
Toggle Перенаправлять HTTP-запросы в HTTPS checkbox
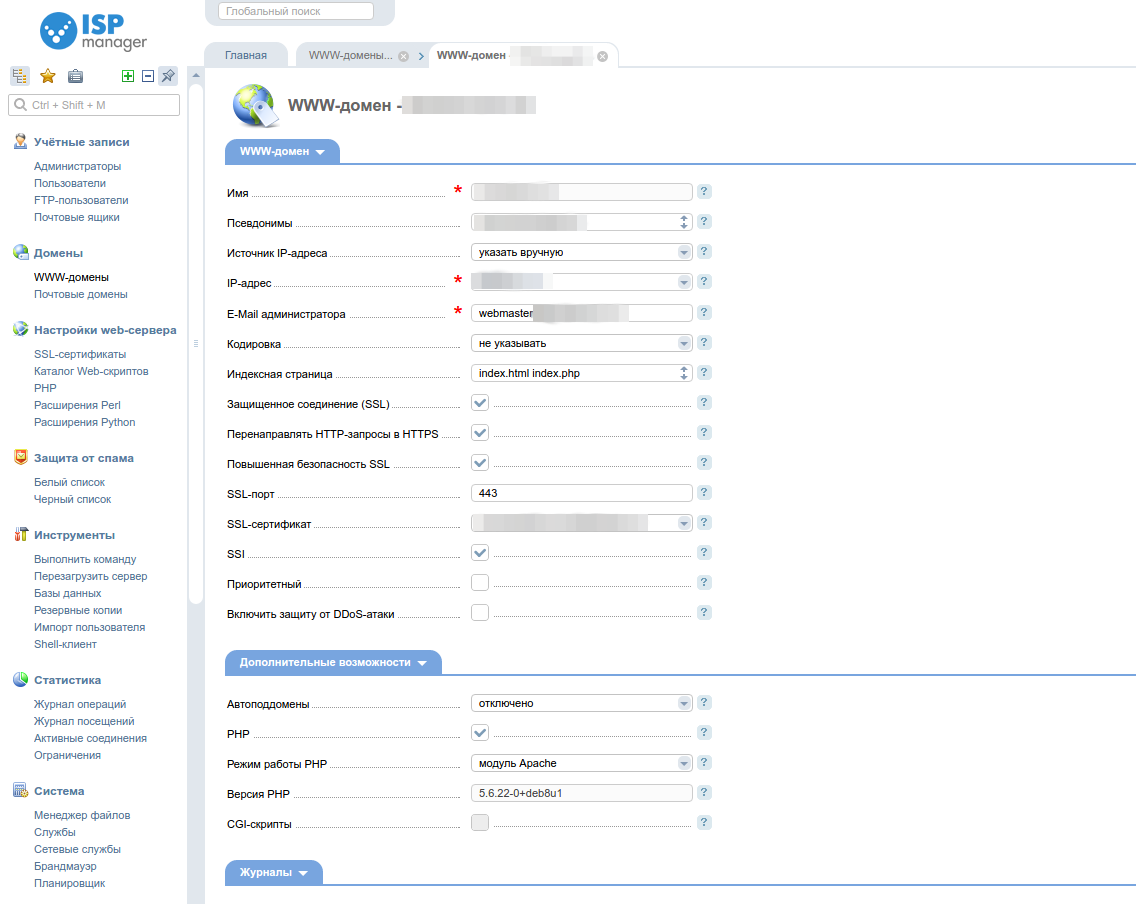[480, 432]
